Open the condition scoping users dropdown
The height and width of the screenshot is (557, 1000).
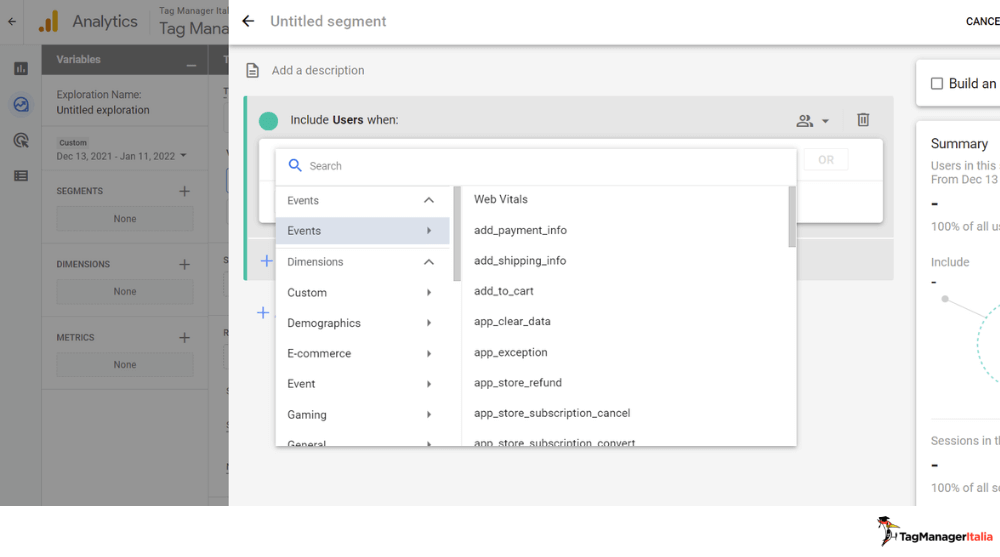[812, 121]
